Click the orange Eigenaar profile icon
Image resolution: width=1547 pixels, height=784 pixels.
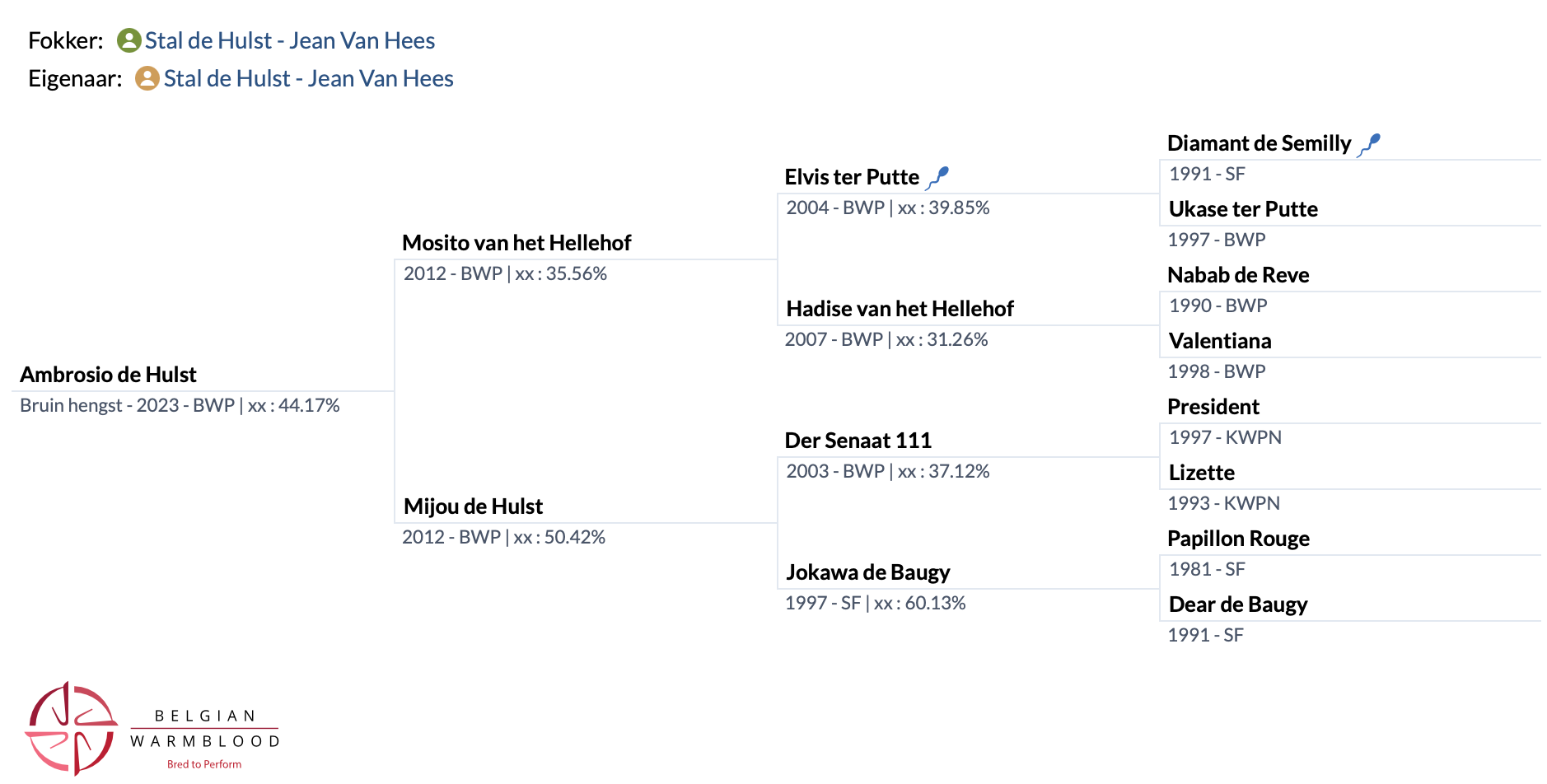147,78
